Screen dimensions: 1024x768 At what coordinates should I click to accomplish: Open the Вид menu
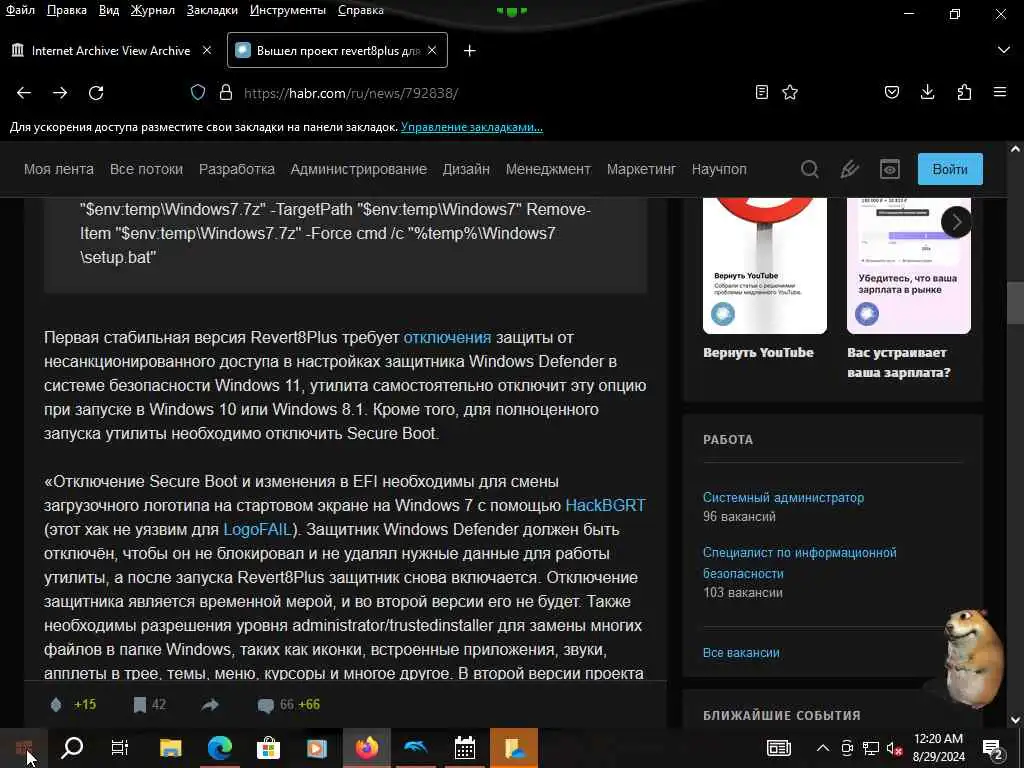point(108,10)
